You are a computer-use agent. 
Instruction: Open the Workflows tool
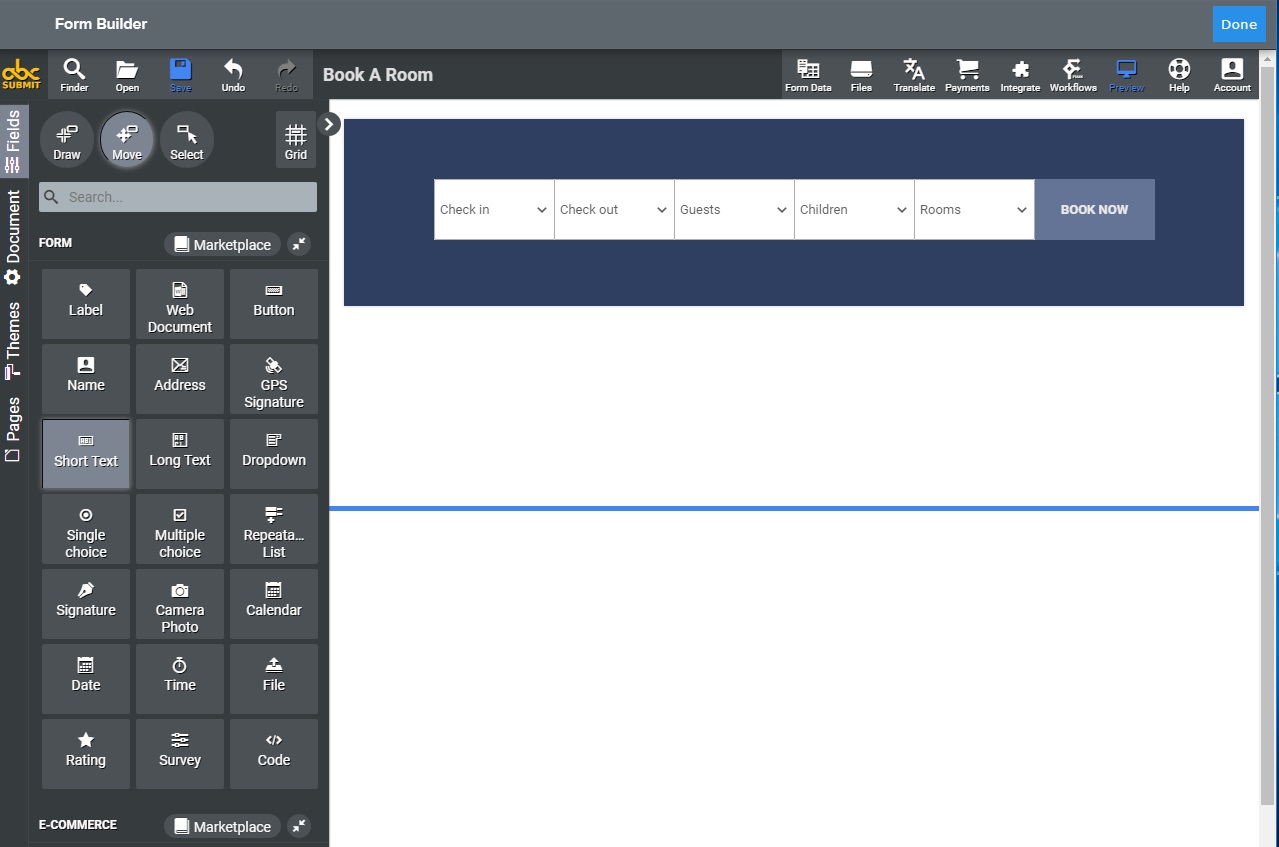click(x=1073, y=75)
